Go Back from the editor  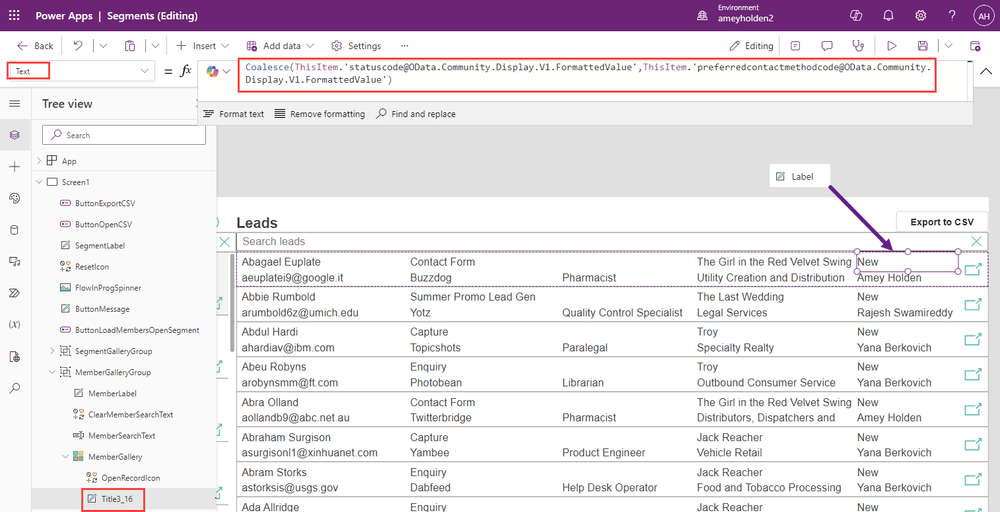(35, 46)
